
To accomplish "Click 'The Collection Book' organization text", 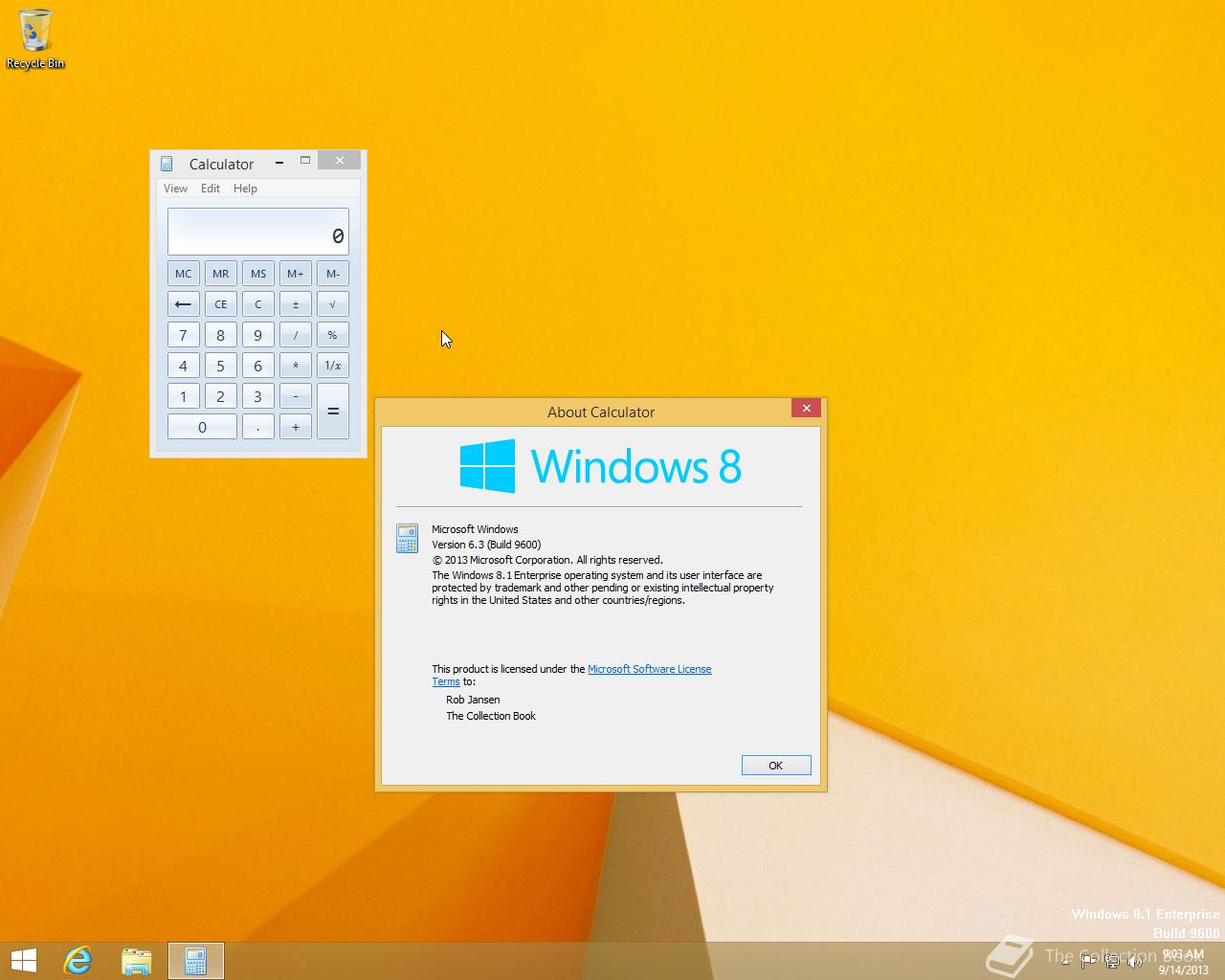I will click(x=491, y=716).
